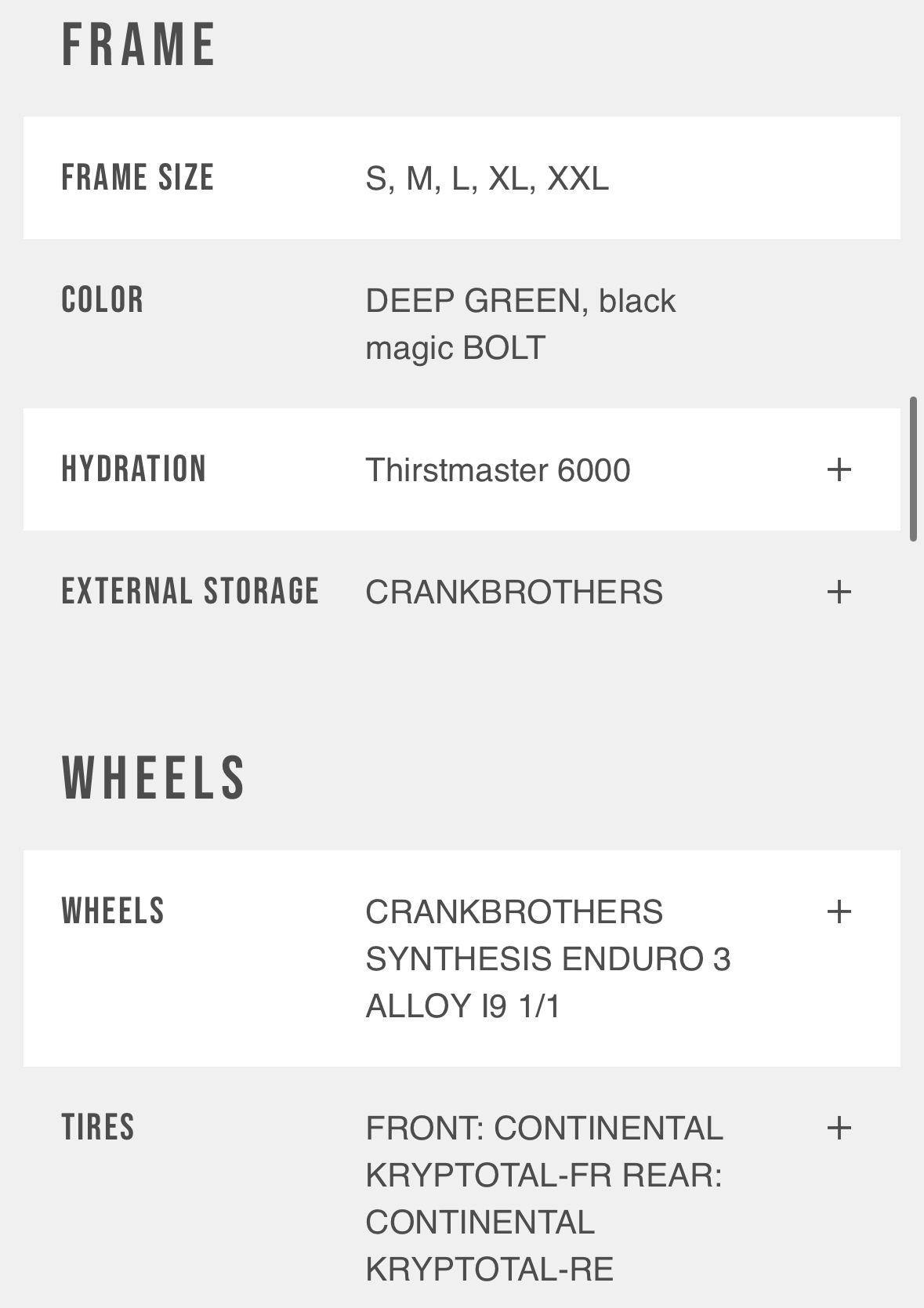Click the CRANKBROTHERS external storage value
The height and width of the screenshot is (1308, 924).
[514, 592]
